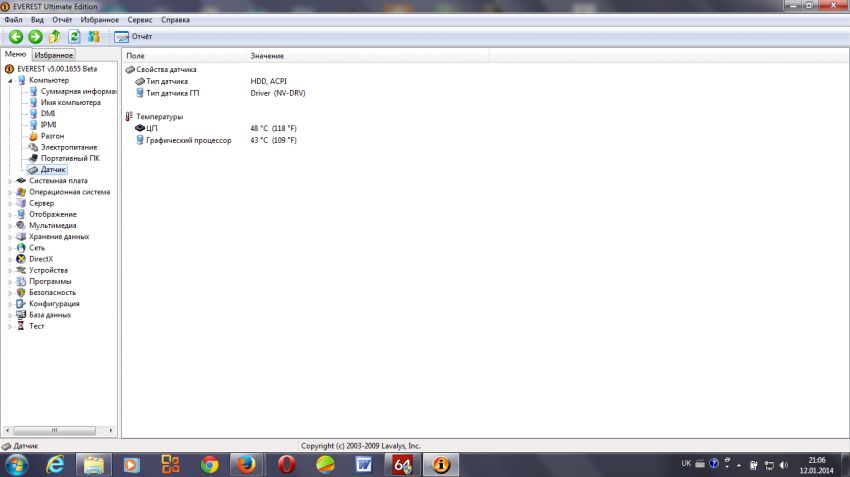The image size is (850, 477).
Task: Expand the Сеть node
Action: pos(10,248)
